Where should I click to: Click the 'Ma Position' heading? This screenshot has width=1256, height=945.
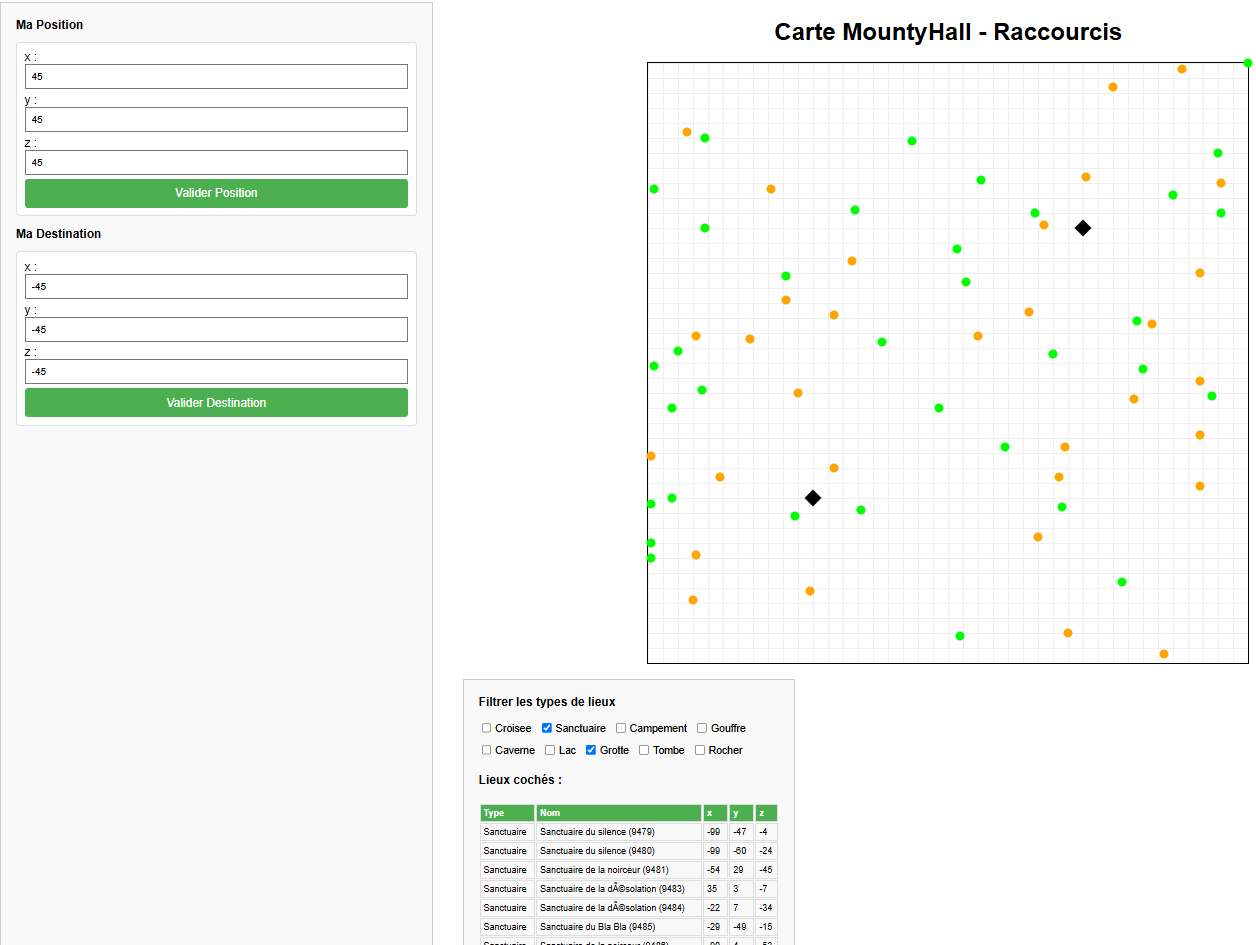click(x=50, y=25)
